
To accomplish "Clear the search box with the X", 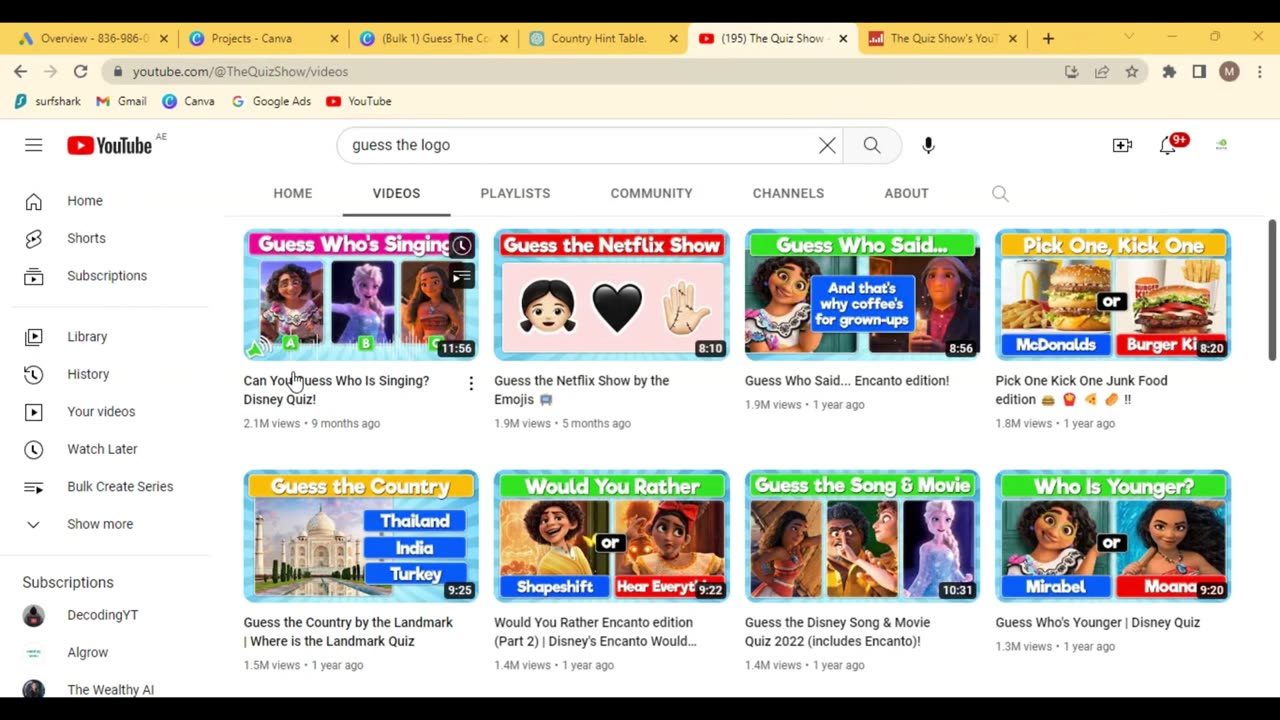I will 827,145.
